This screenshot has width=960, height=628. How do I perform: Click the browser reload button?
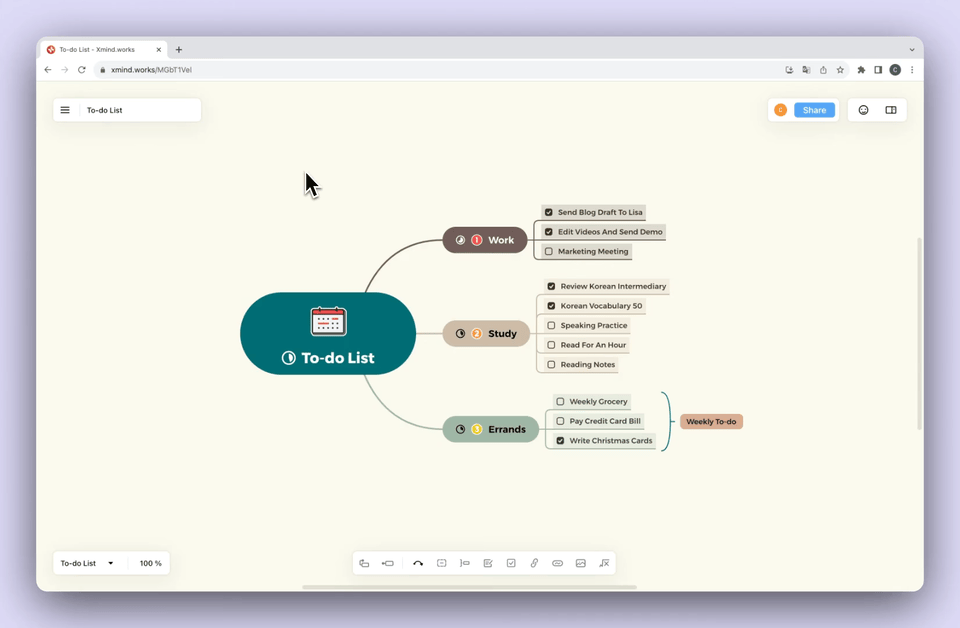(81, 70)
